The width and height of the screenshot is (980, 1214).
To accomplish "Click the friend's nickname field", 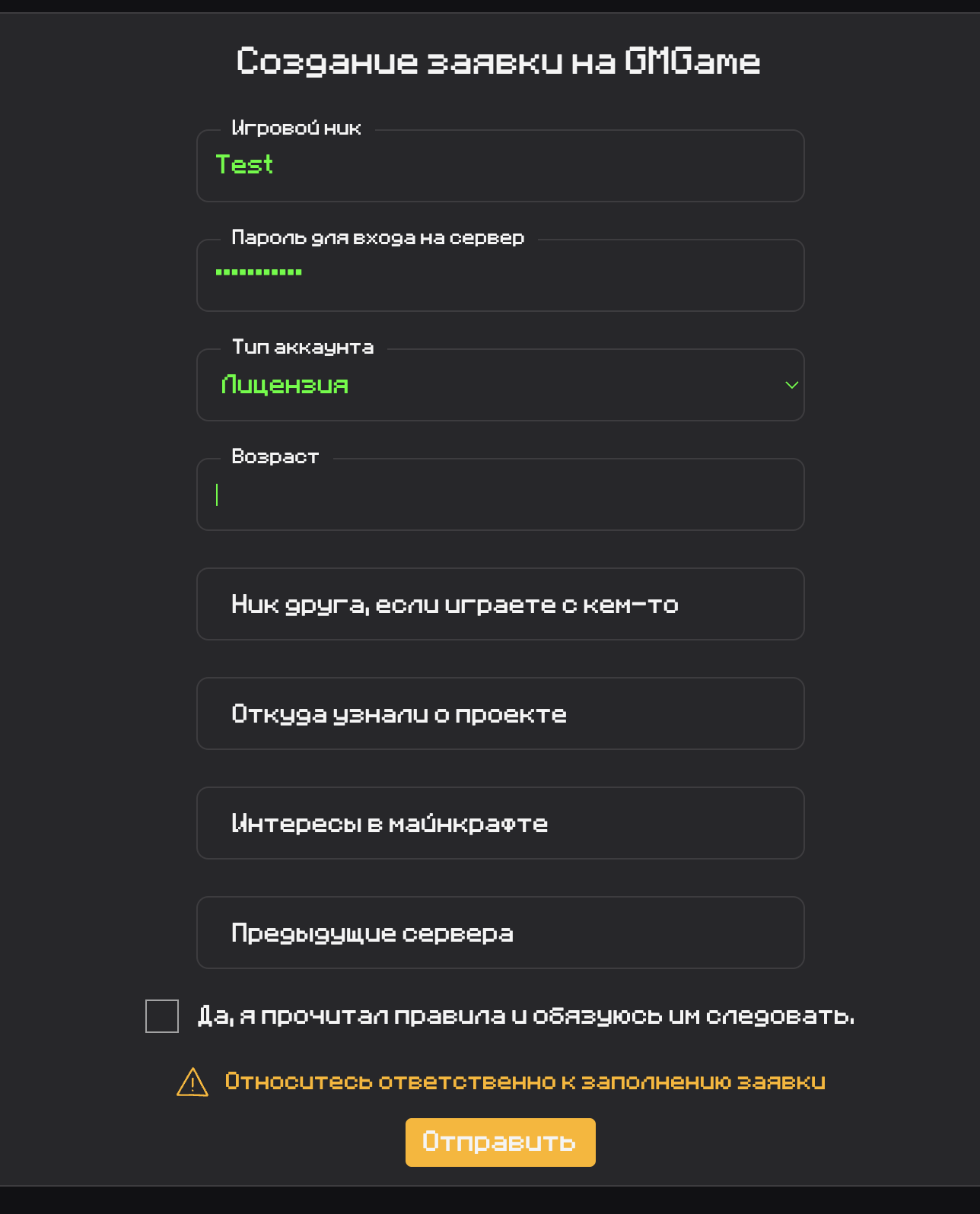I will pyautogui.click(x=501, y=604).
